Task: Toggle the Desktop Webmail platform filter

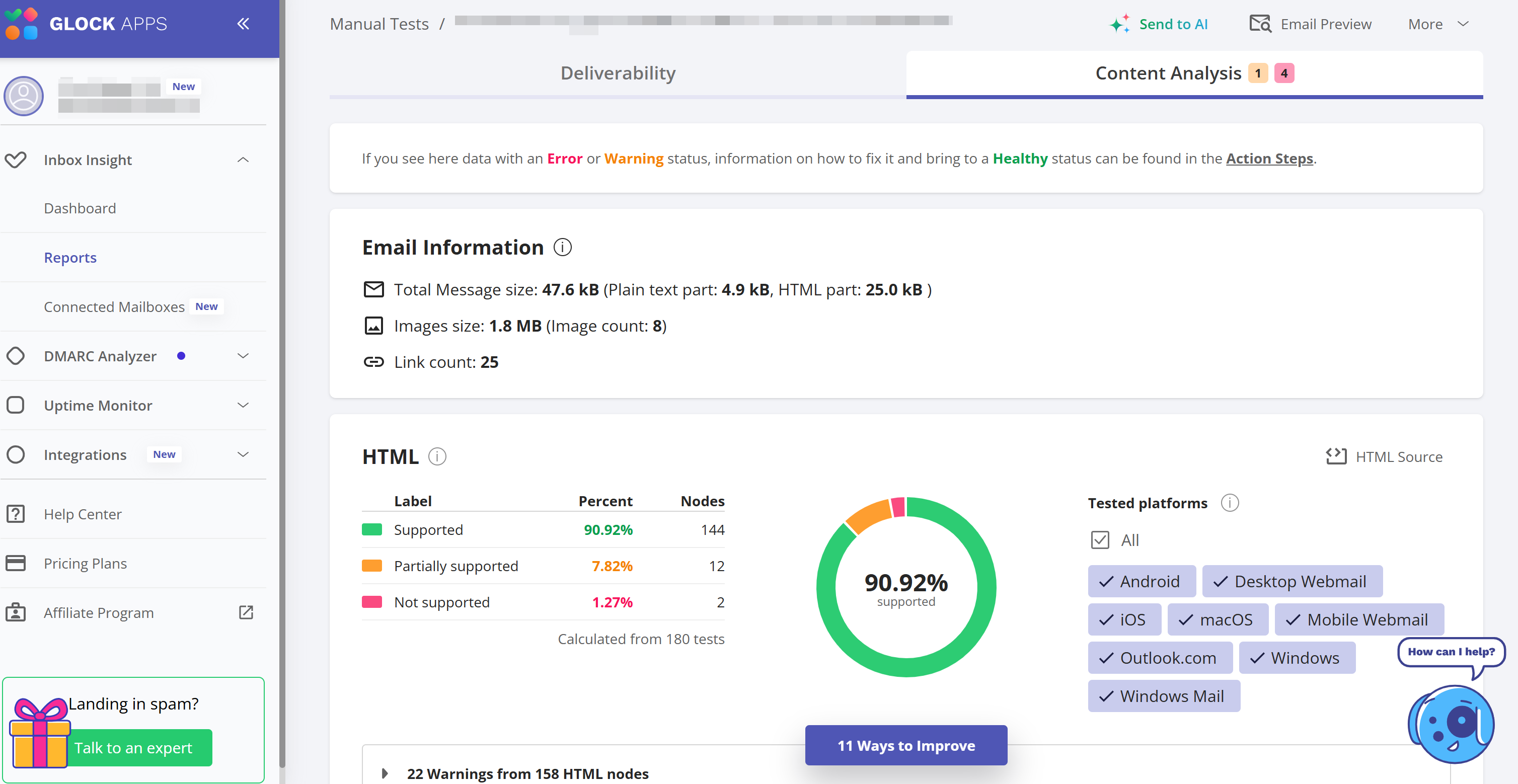Action: coord(1292,581)
